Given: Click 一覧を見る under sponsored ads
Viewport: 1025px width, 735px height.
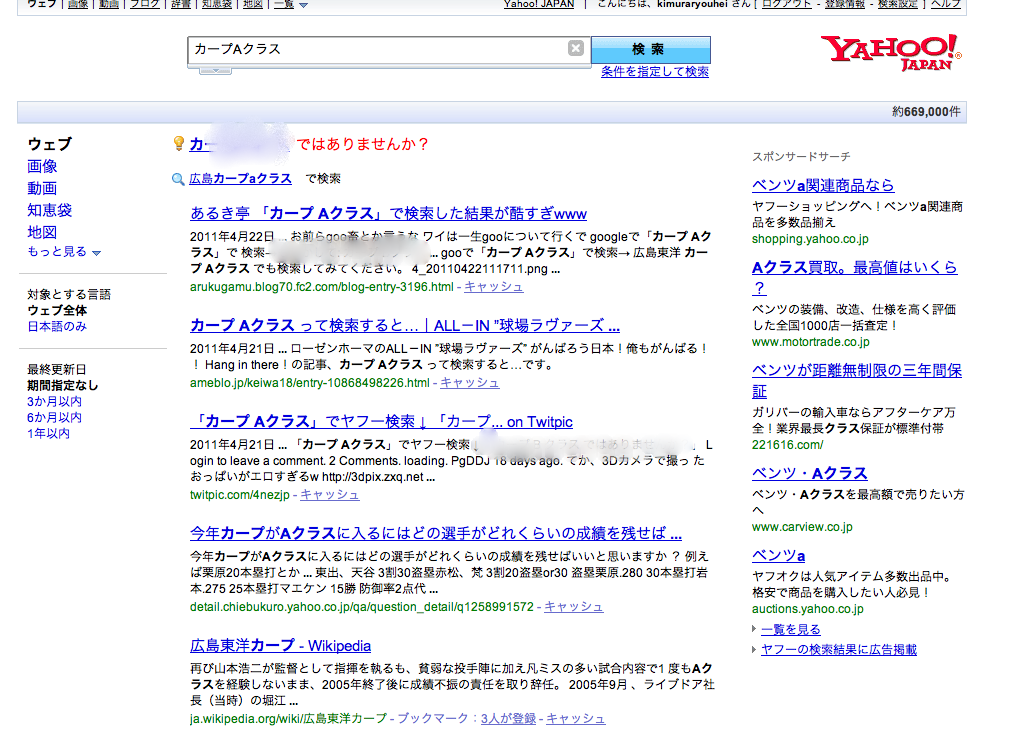Looking at the screenshot, I should pyautogui.click(x=790, y=630).
